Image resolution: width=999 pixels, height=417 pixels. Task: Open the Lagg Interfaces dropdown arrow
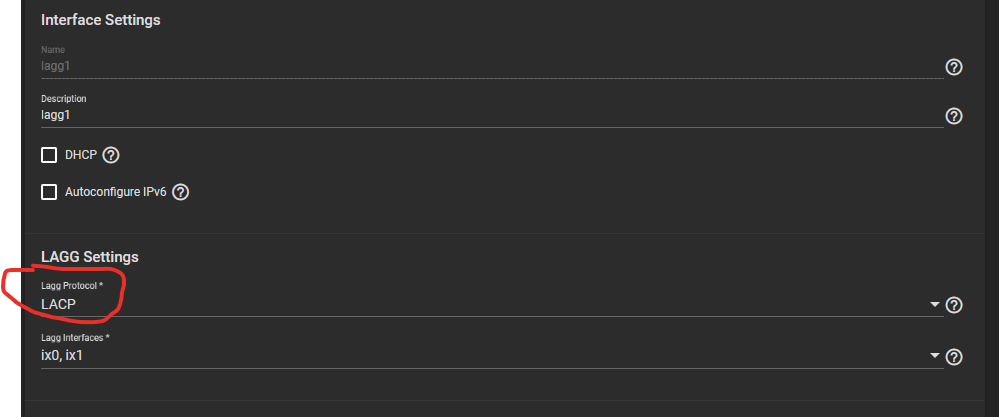click(x=935, y=356)
